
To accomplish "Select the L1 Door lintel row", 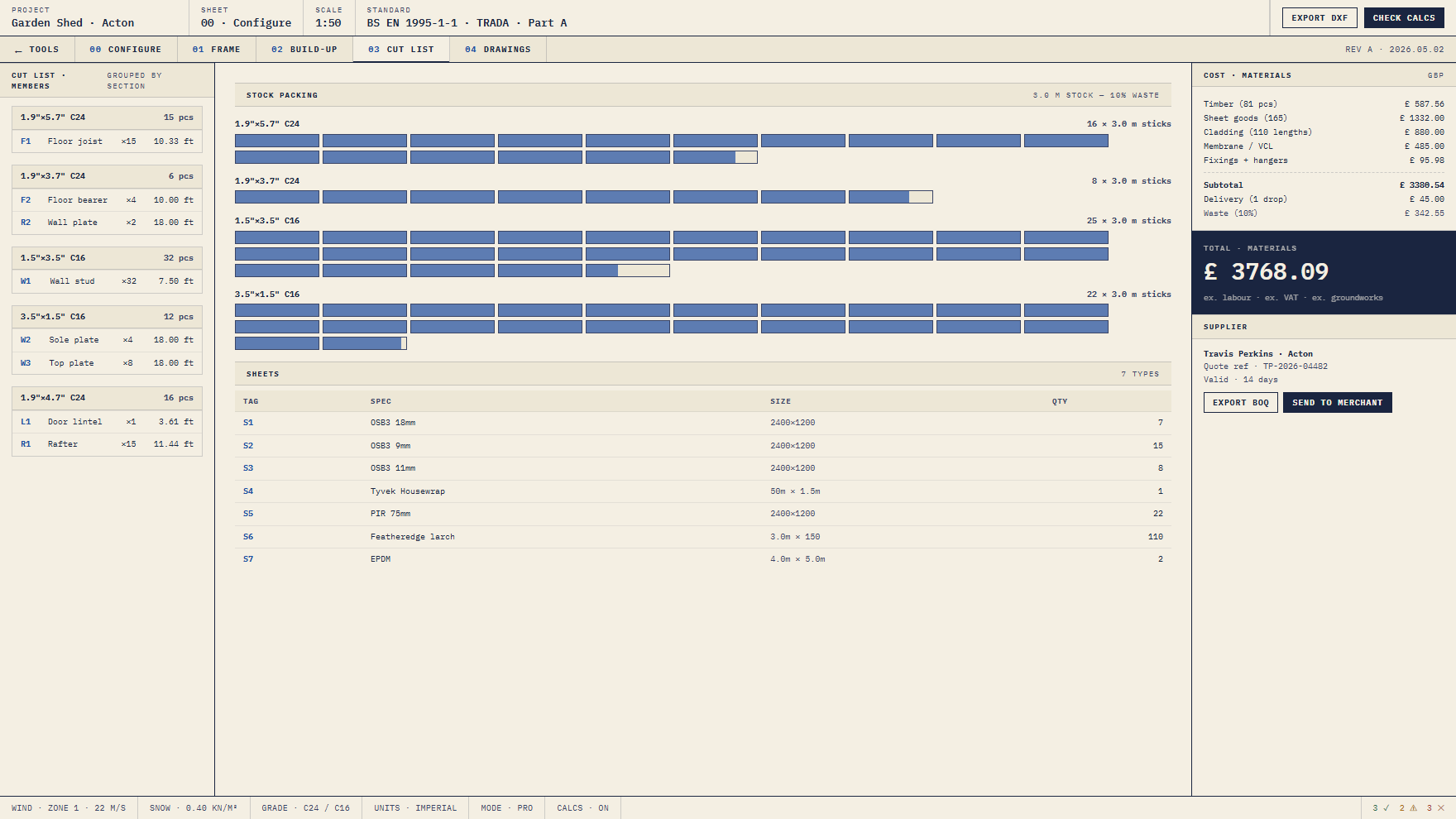I will point(107,422).
